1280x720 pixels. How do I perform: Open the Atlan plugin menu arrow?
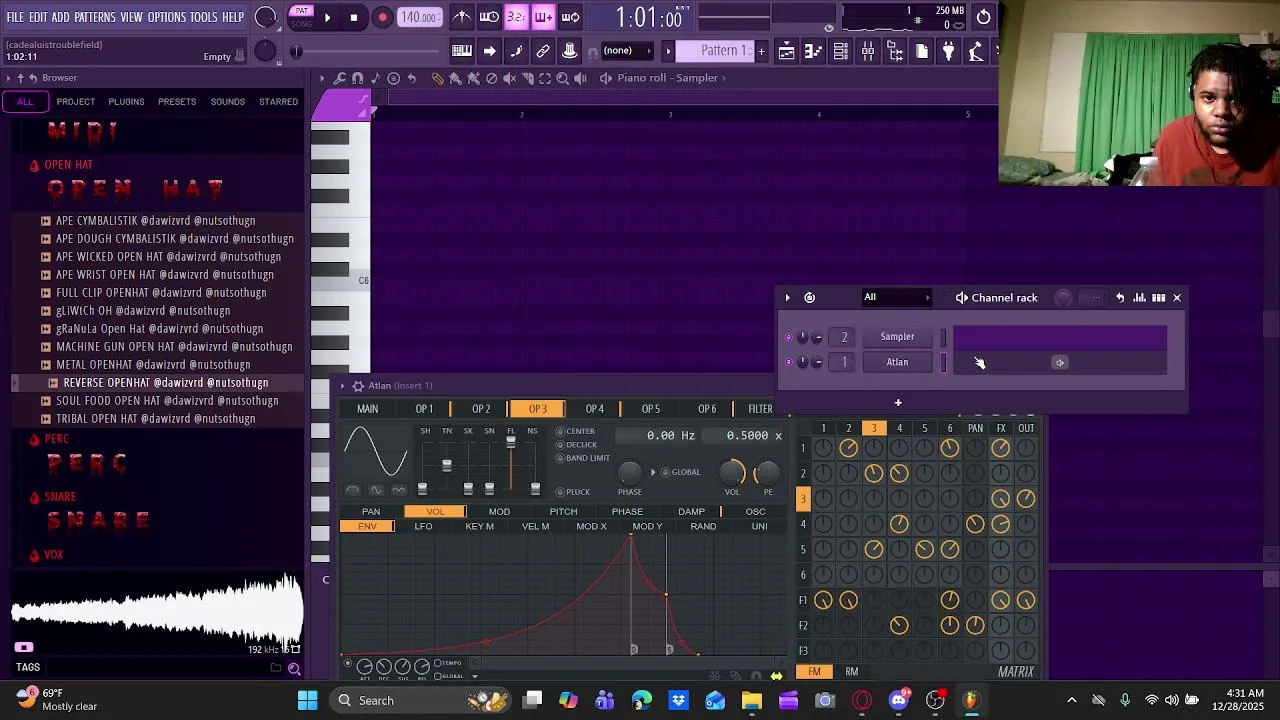click(x=342, y=386)
